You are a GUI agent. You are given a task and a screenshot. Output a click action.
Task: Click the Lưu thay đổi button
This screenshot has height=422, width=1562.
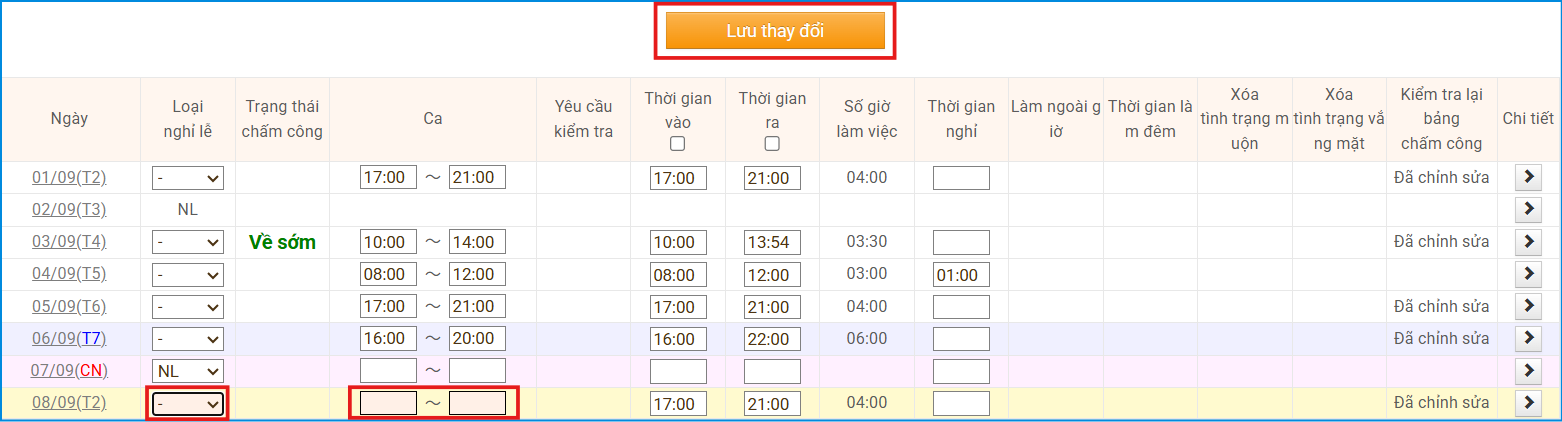coord(775,31)
